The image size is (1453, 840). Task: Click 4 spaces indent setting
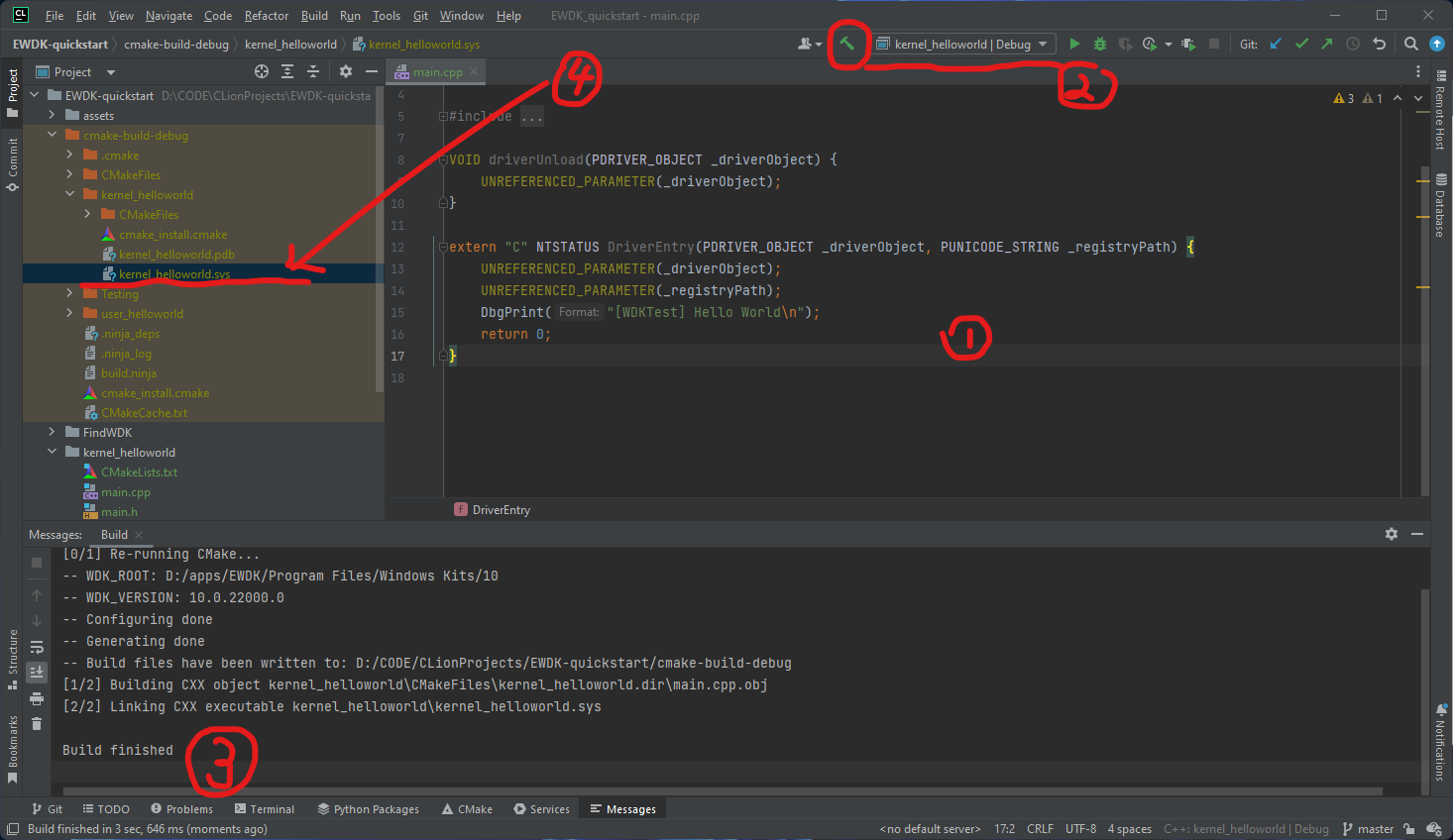(1129, 829)
